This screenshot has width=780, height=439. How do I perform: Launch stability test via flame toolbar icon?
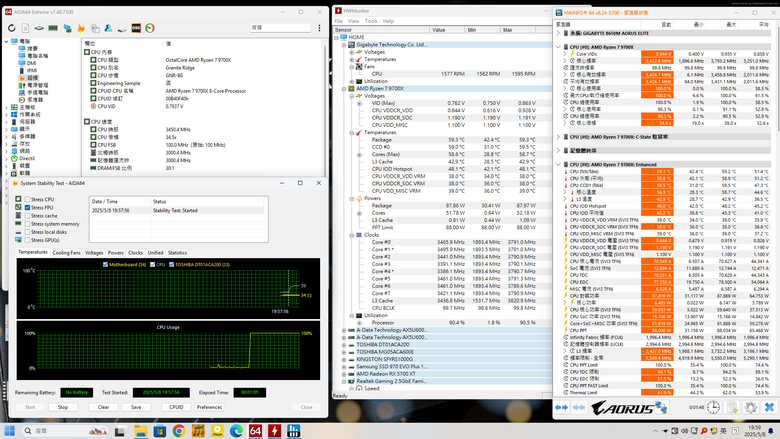point(81,28)
